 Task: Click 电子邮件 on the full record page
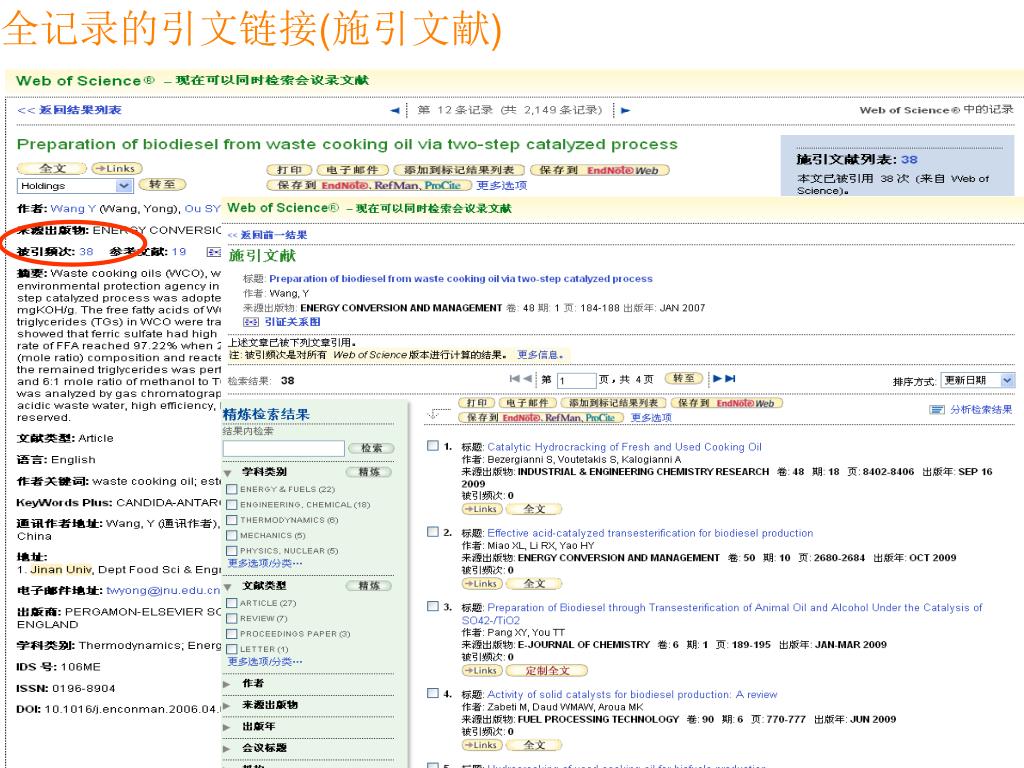pyautogui.click(x=353, y=170)
